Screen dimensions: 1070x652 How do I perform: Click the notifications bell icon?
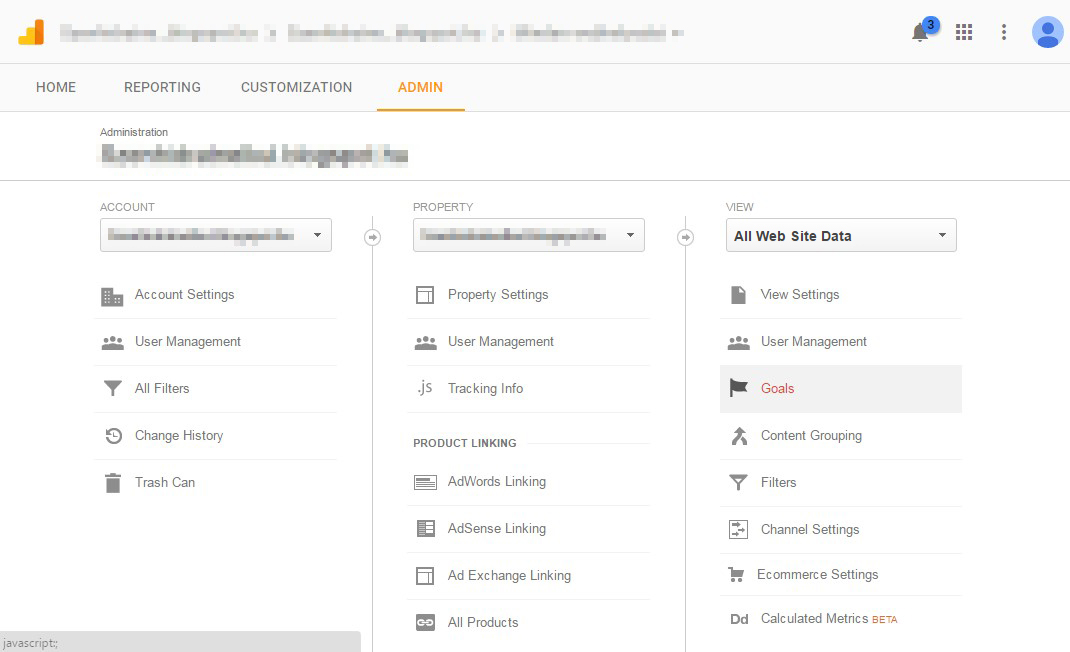[x=919, y=33]
